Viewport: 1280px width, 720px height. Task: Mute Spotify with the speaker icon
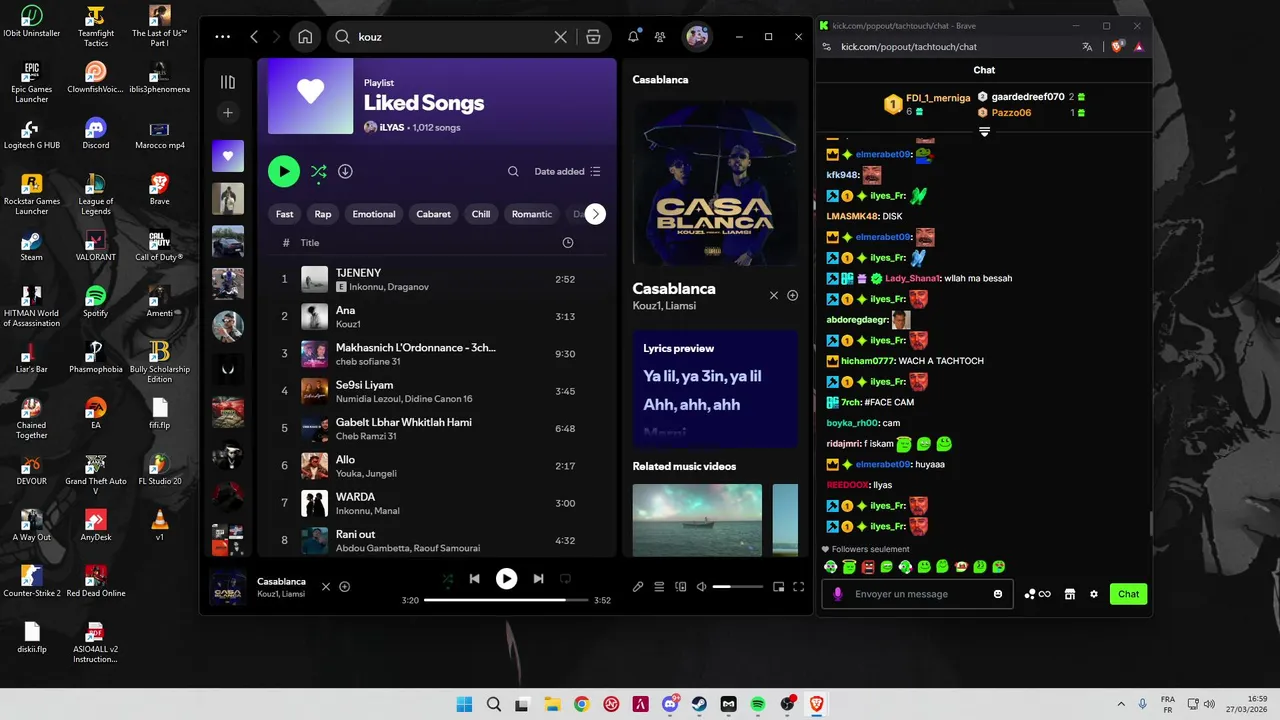(701, 587)
